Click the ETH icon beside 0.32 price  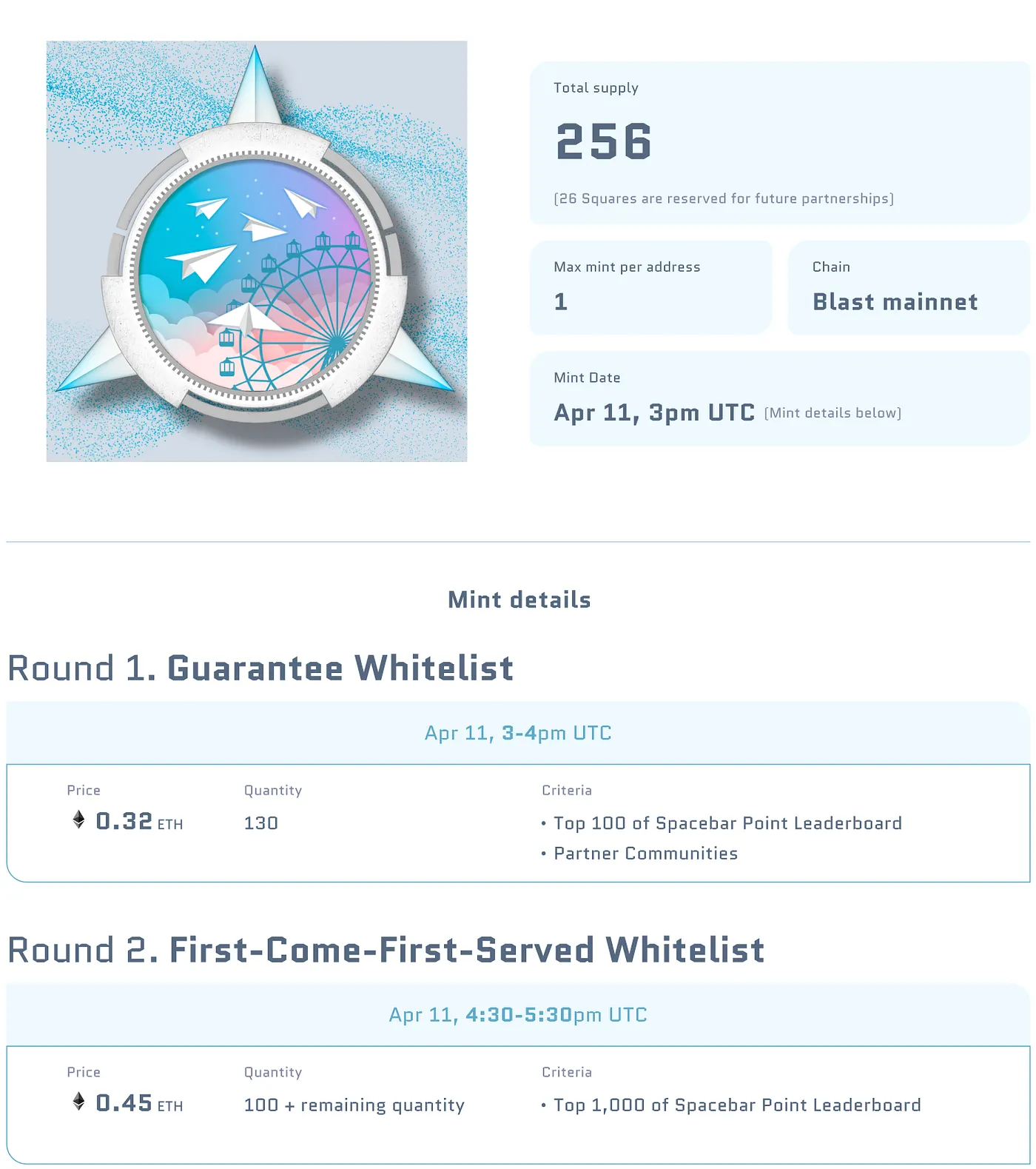(78, 820)
